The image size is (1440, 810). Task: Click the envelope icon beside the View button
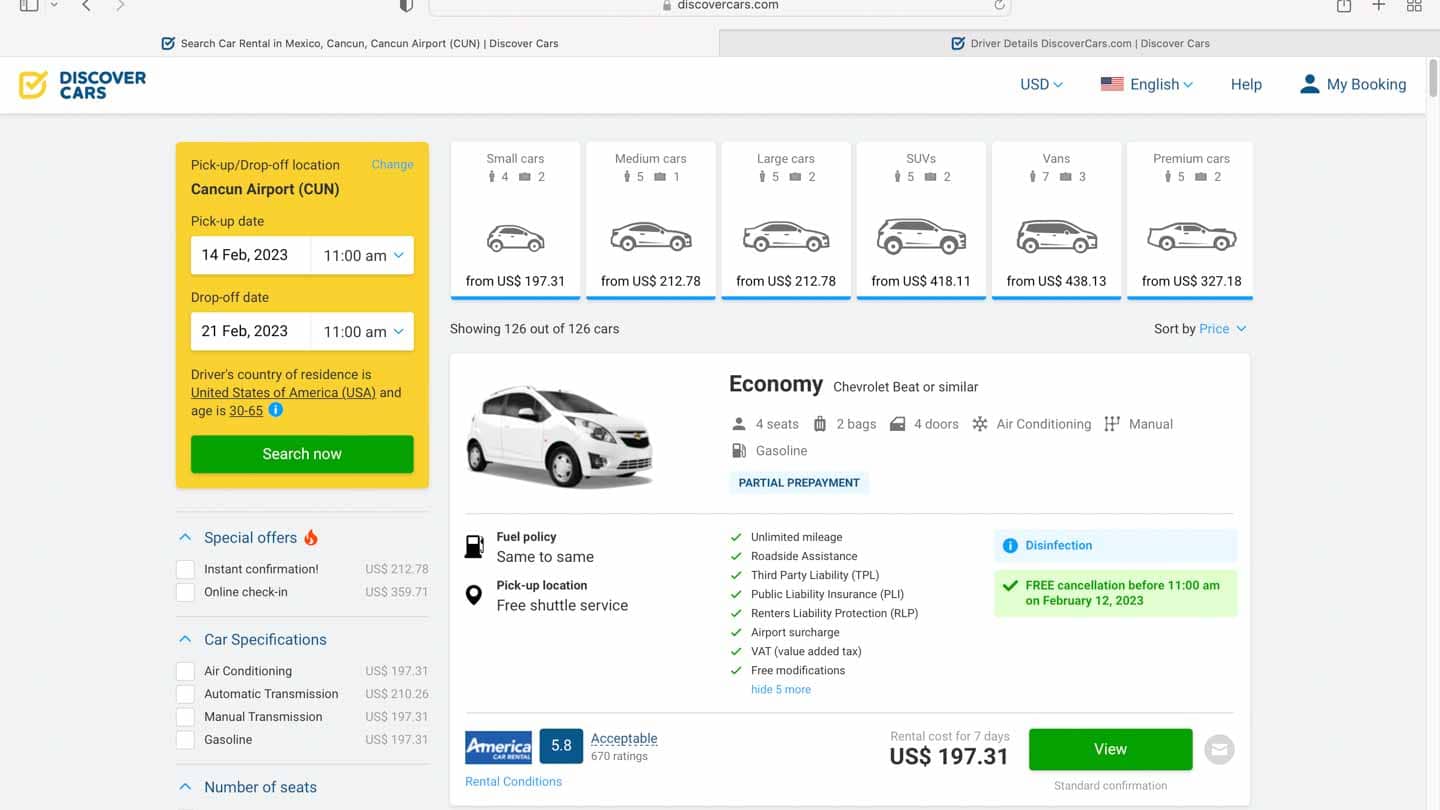coord(1219,749)
